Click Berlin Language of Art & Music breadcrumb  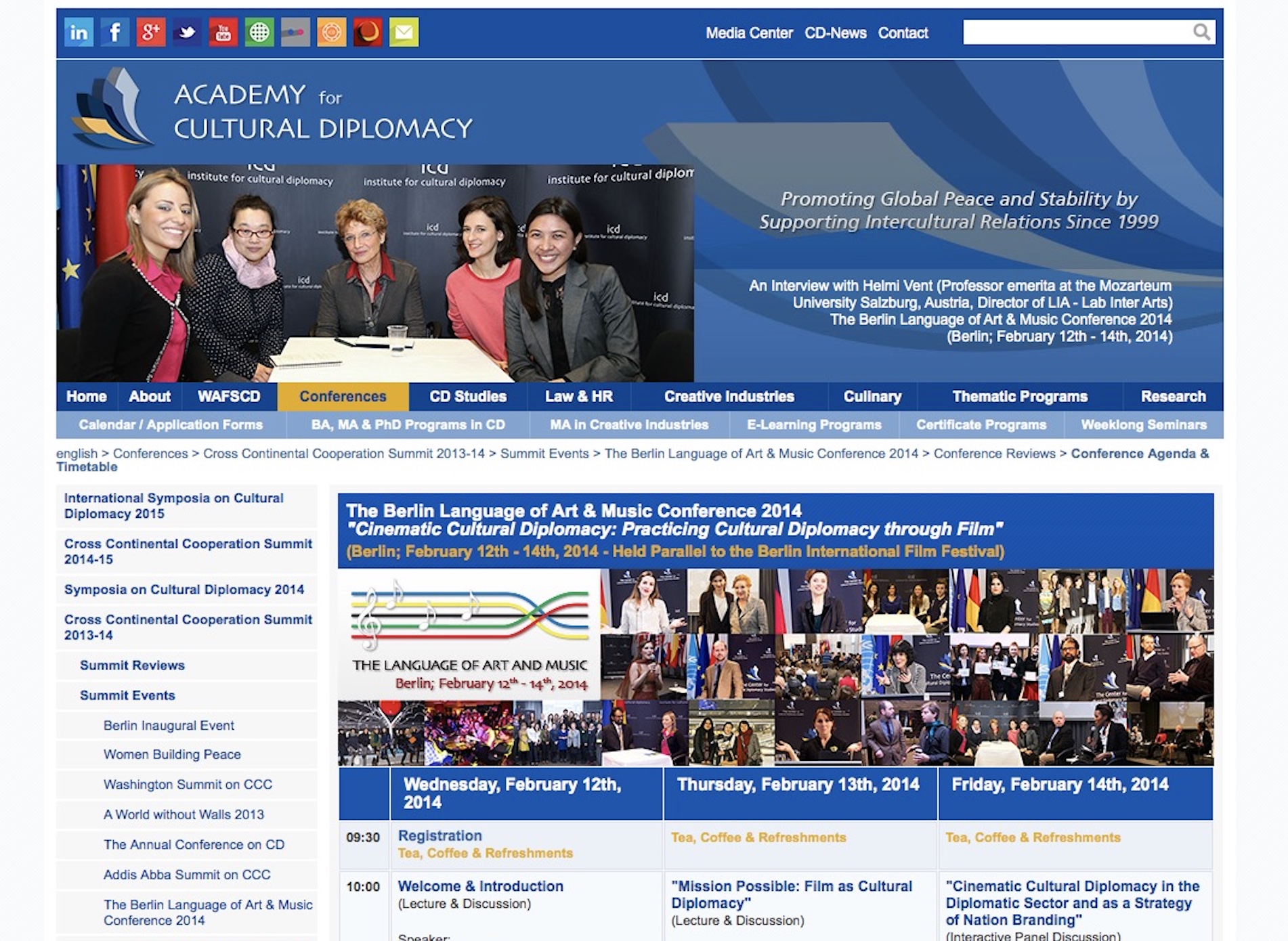pos(761,454)
